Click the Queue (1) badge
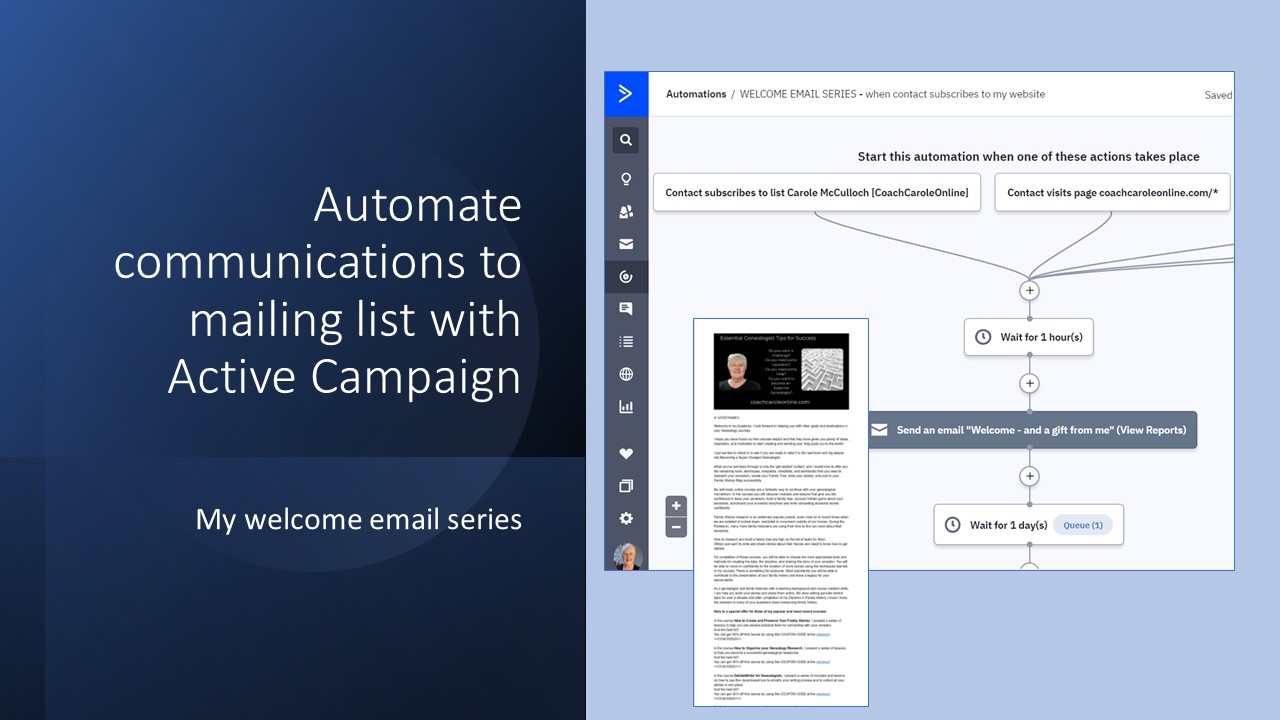The height and width of the screenshot is (720, 1280). click(x=1083, y=524)
